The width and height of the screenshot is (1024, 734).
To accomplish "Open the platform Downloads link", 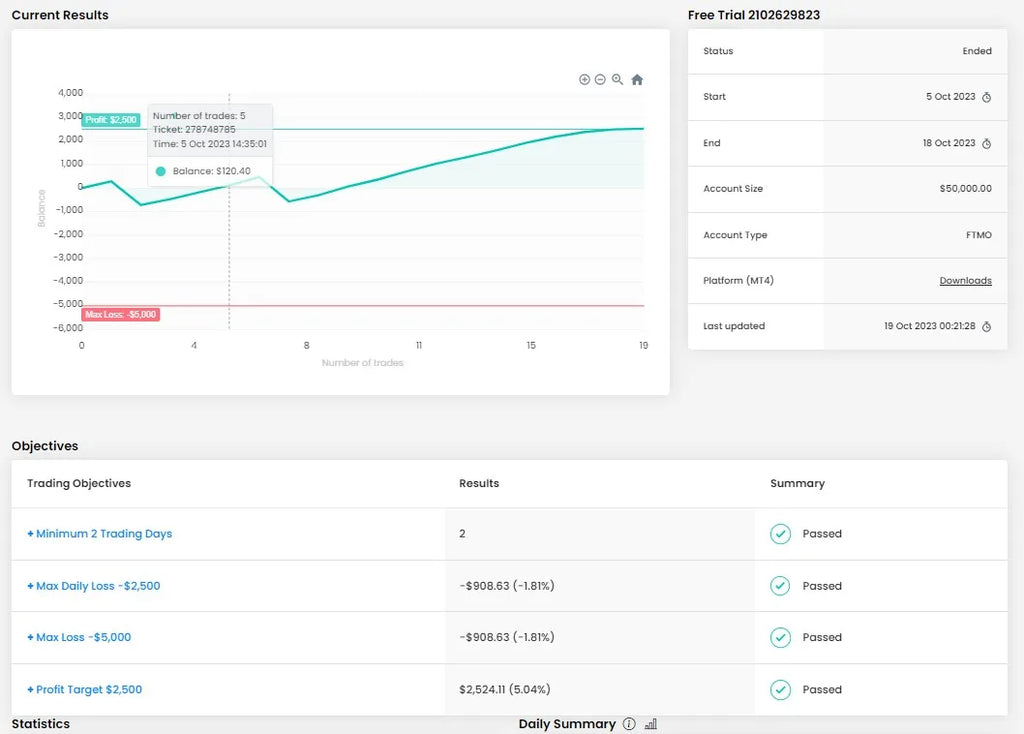I will click(x=965, y=281).
